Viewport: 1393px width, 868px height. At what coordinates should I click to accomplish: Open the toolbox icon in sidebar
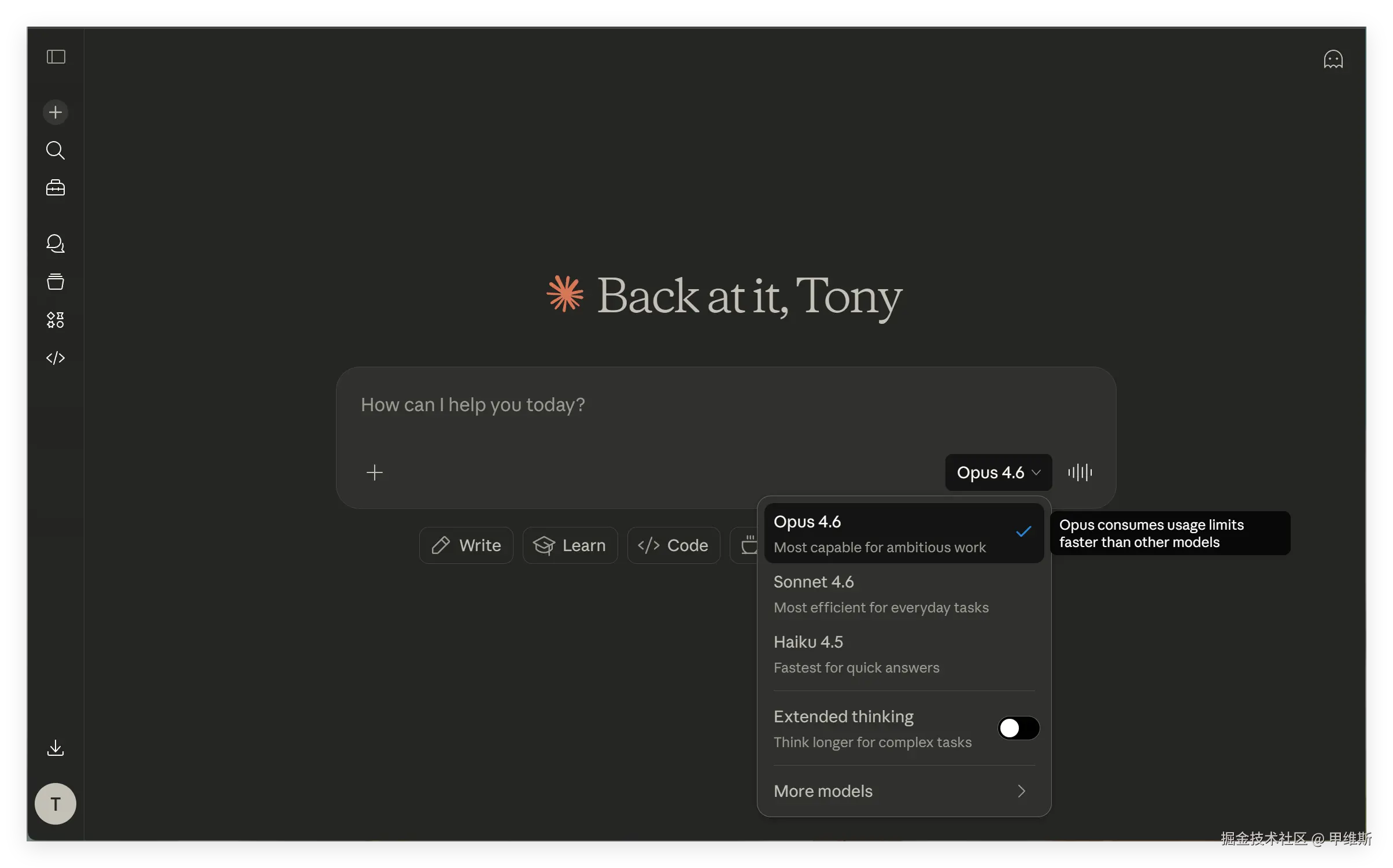[x=56, y=188]
